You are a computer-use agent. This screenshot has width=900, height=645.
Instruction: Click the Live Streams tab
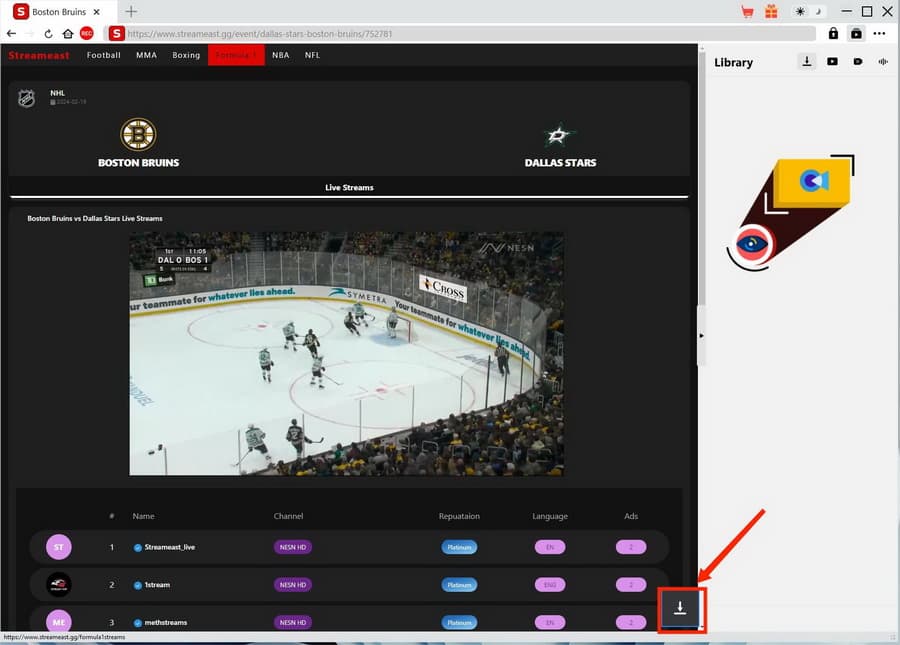[349, 187]
